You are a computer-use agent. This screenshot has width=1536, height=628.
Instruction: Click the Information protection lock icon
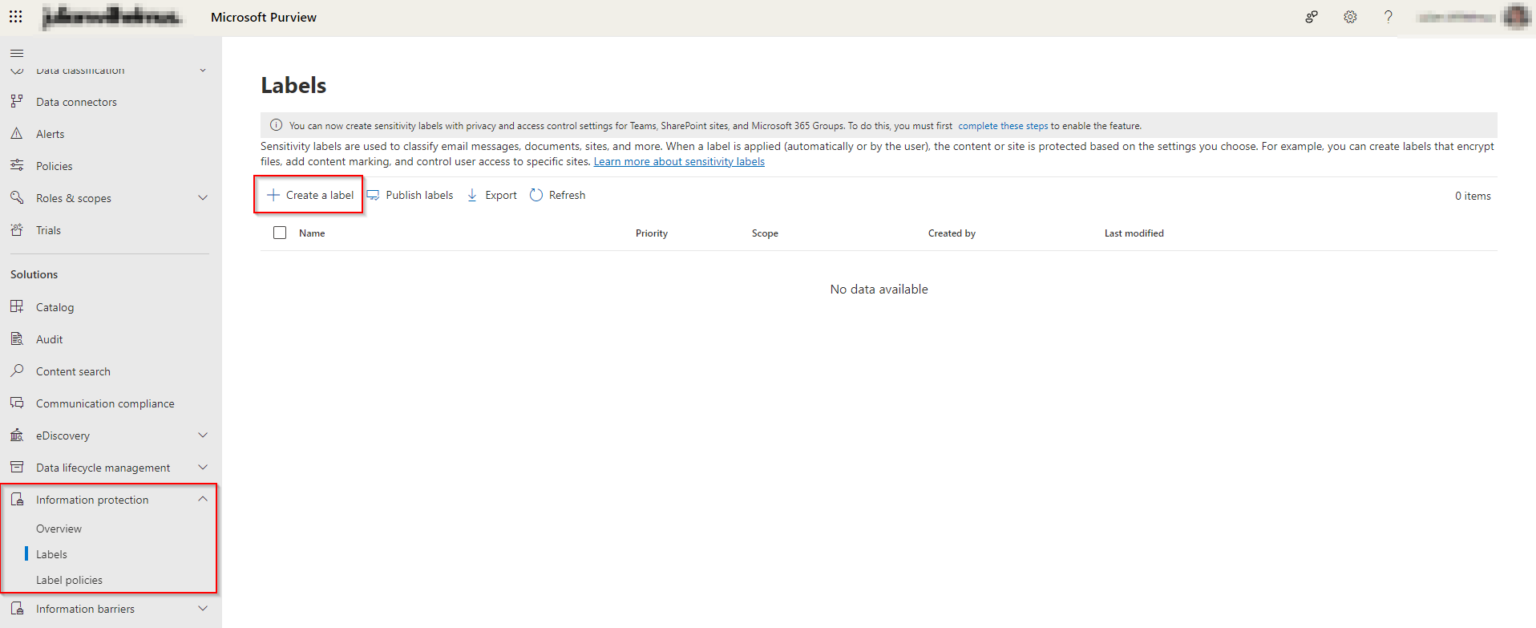pyautogui.click(x=17, y=500)
